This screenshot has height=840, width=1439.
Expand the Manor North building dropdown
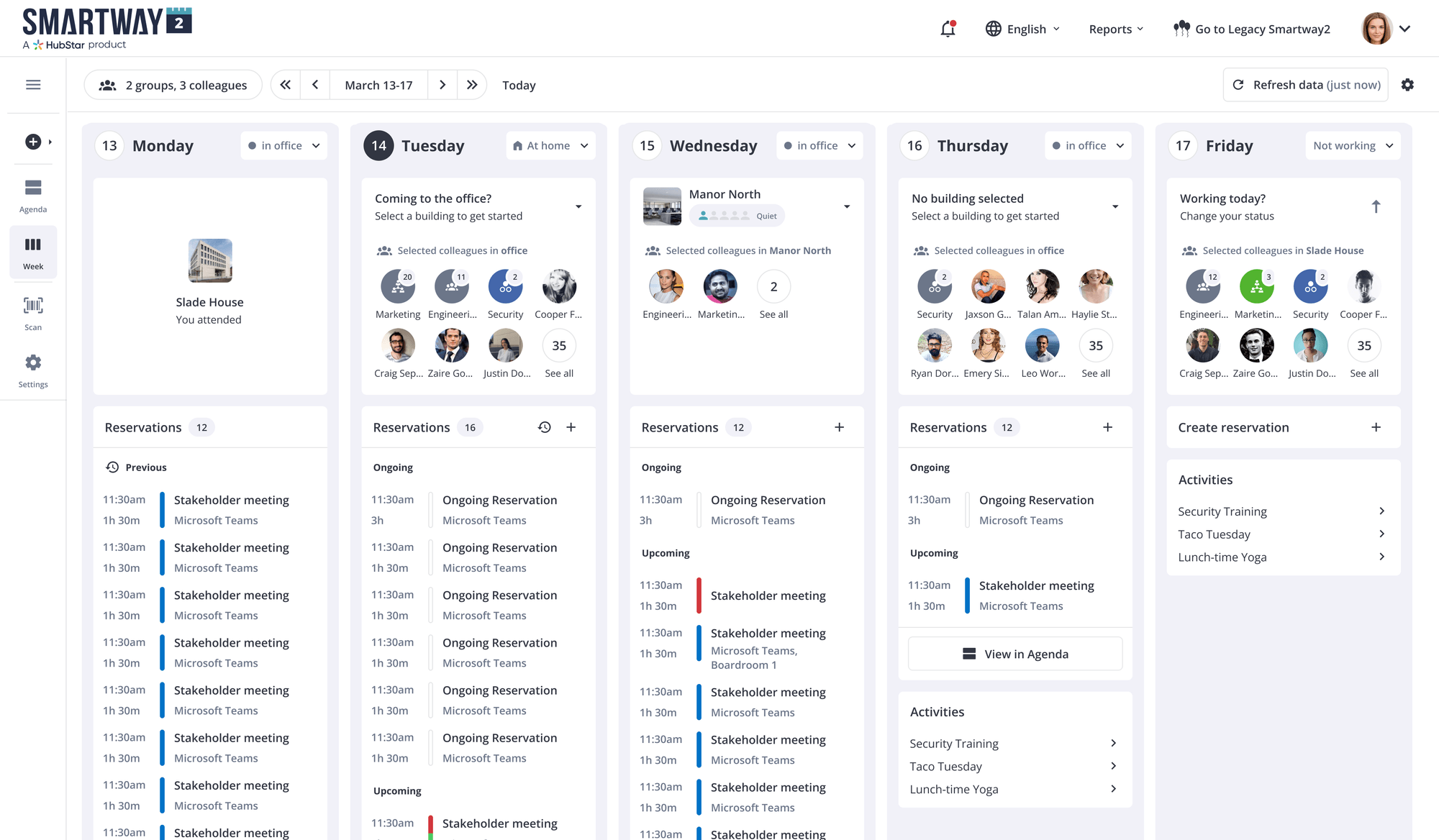847,207
